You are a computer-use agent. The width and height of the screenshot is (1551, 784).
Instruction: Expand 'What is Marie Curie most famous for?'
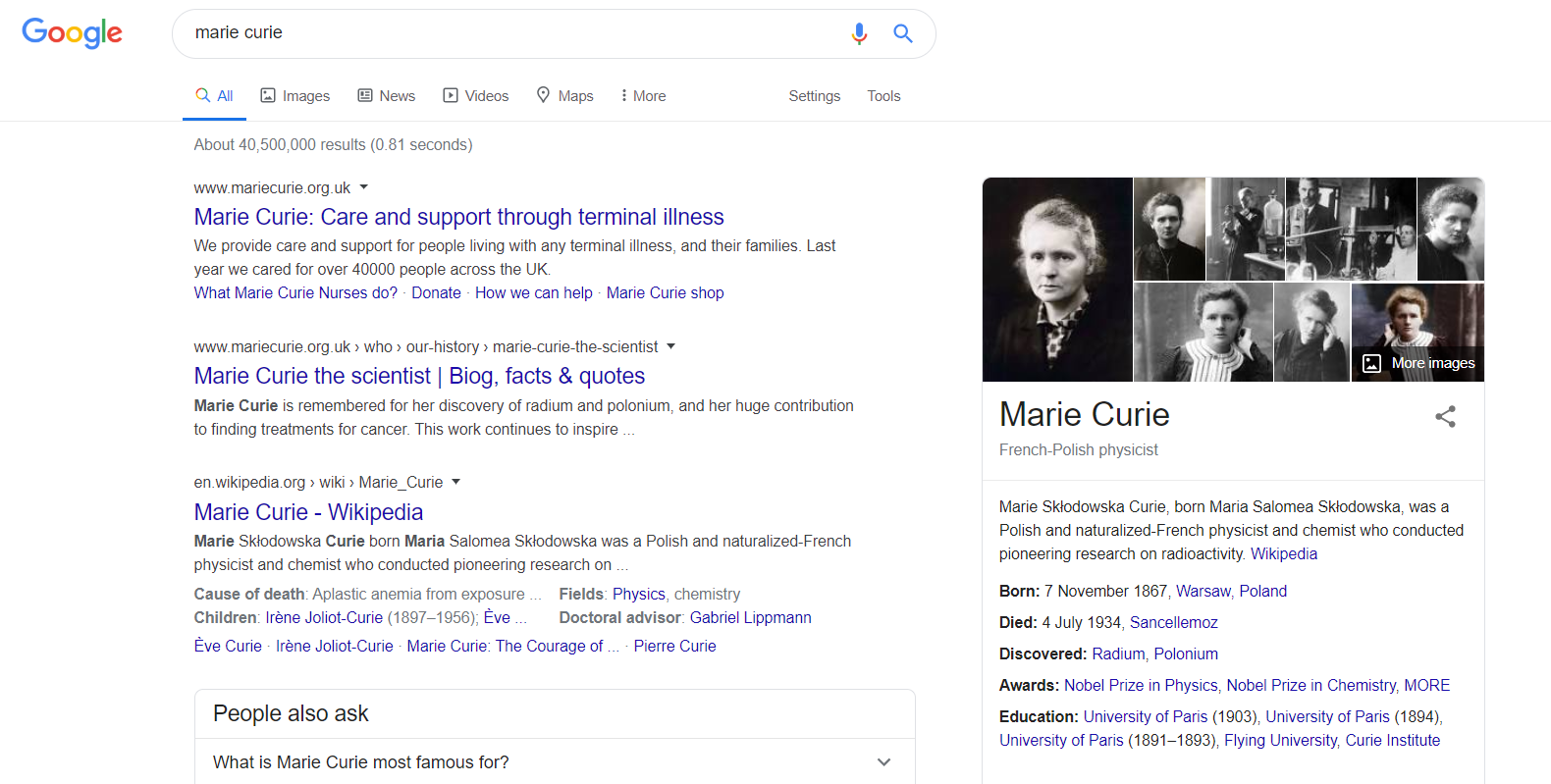555,762
